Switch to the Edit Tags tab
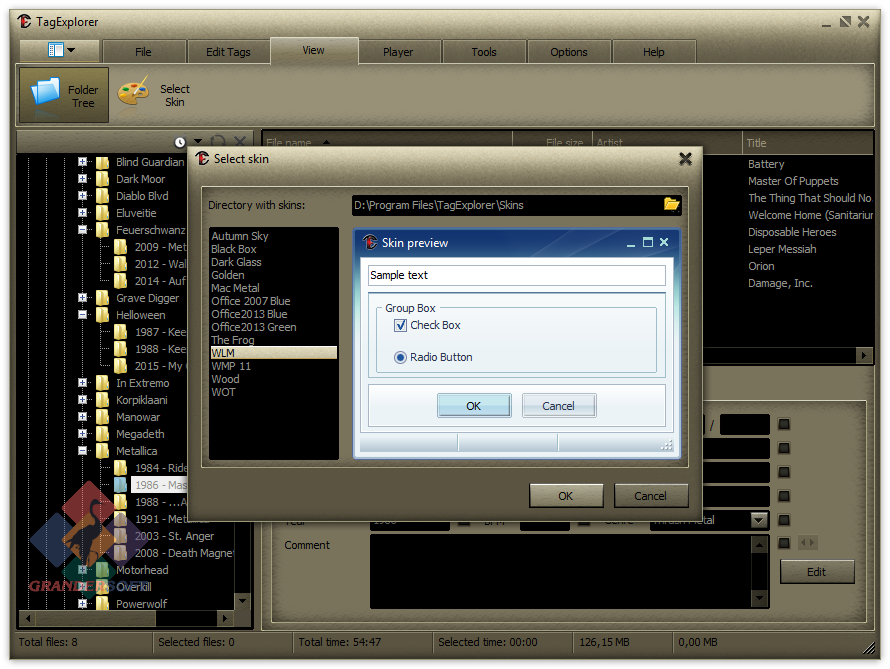Image resolution: width=890 pixels, height=669 pixels. 228,52
